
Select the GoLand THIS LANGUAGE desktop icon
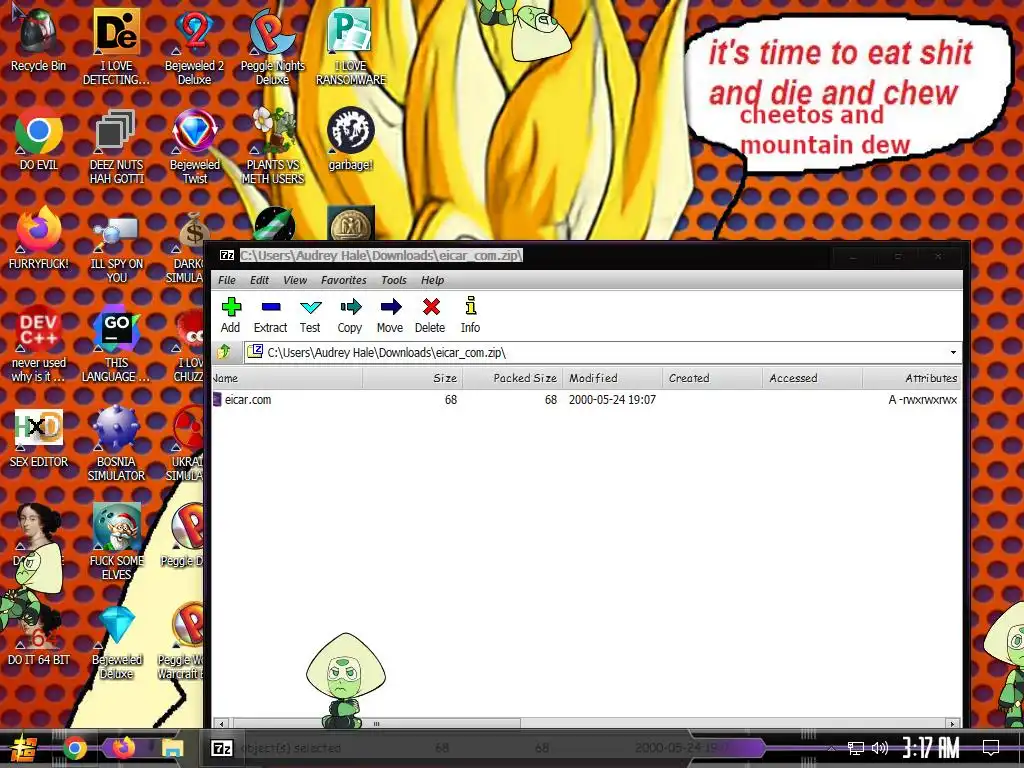click(116, 344)
